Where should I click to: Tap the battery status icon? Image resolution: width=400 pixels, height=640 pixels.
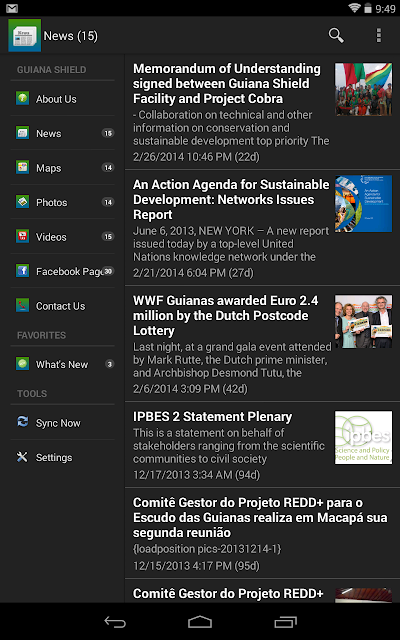click(x=368, y=8)
